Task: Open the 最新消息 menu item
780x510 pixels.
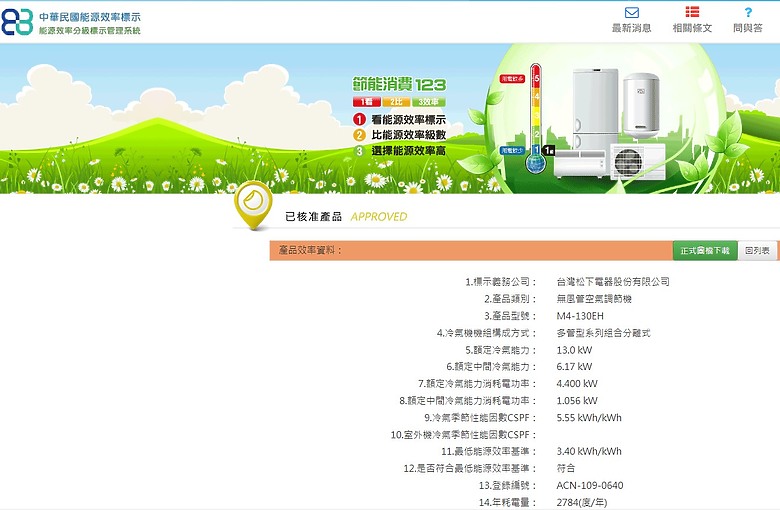Action: (x=631, y=28)
